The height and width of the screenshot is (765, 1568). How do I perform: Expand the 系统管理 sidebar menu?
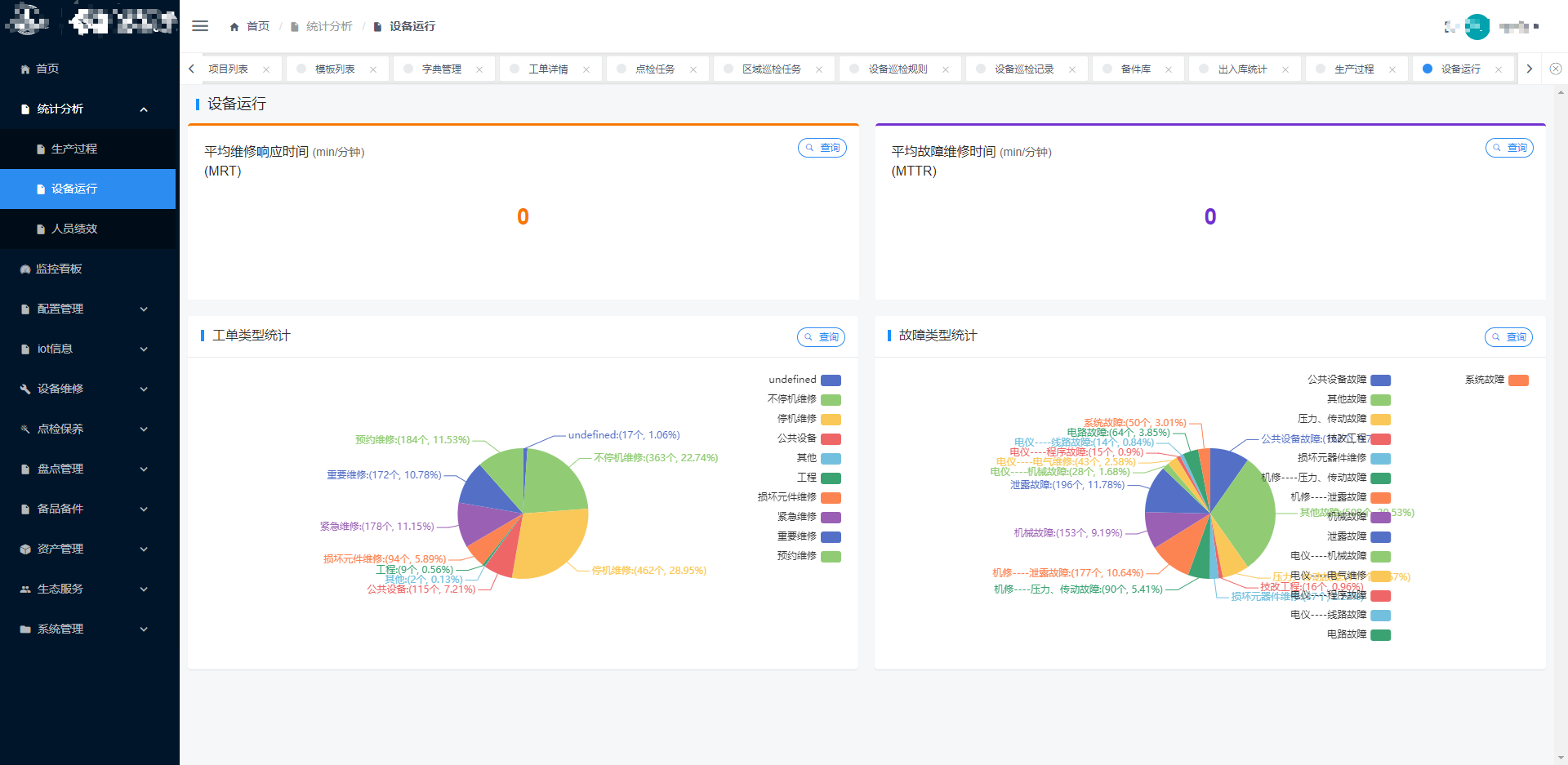click(88, 629)
